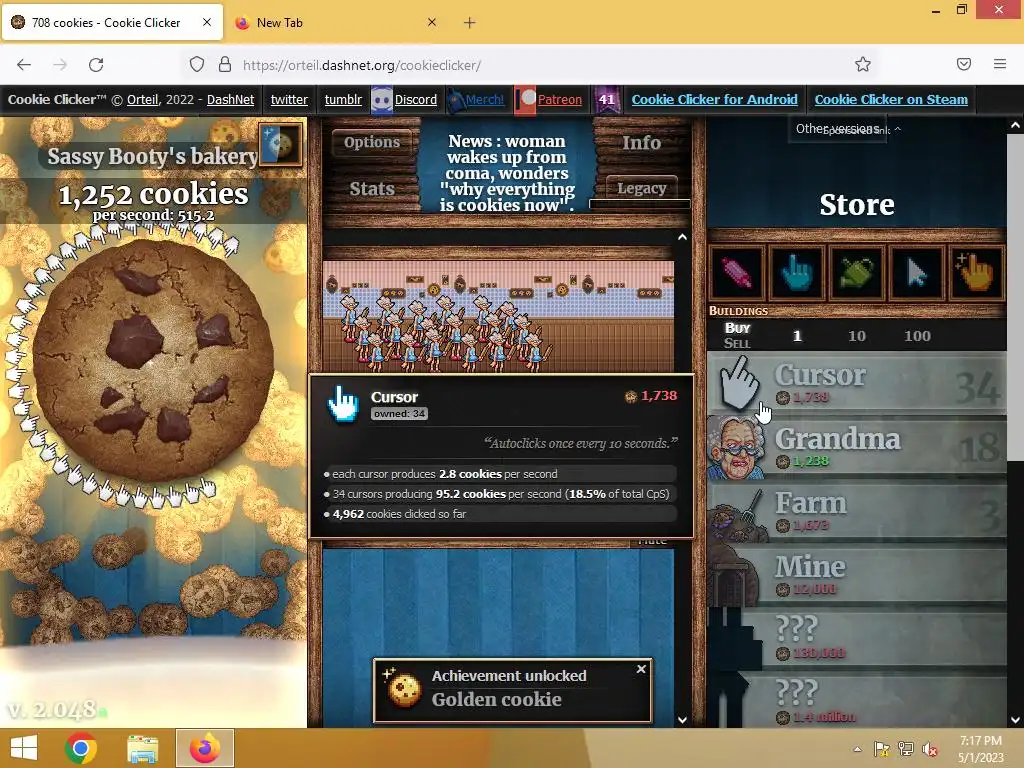Screen dimensions: 1024x768
Task: Open the tumblr link
Action: pos(343,100)
